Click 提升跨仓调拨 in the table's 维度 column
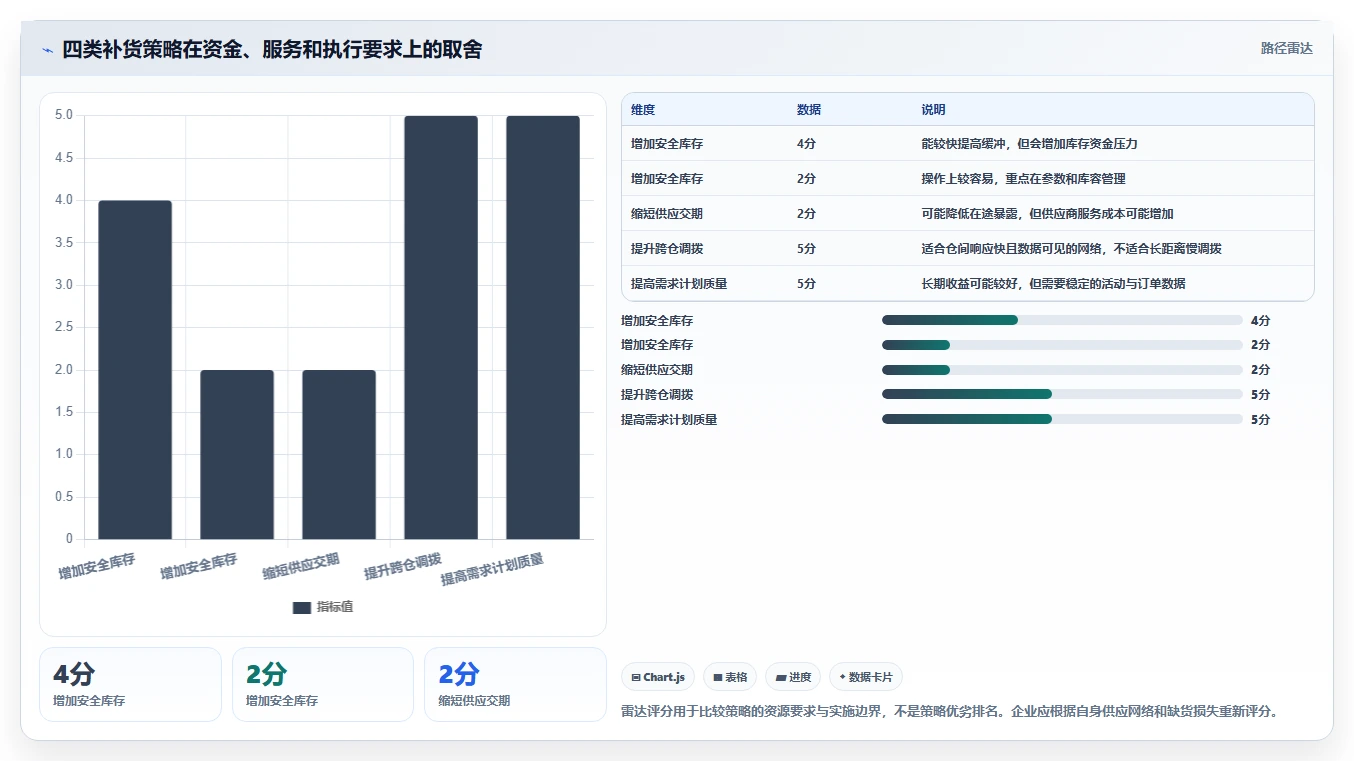 tap(667, 249)
